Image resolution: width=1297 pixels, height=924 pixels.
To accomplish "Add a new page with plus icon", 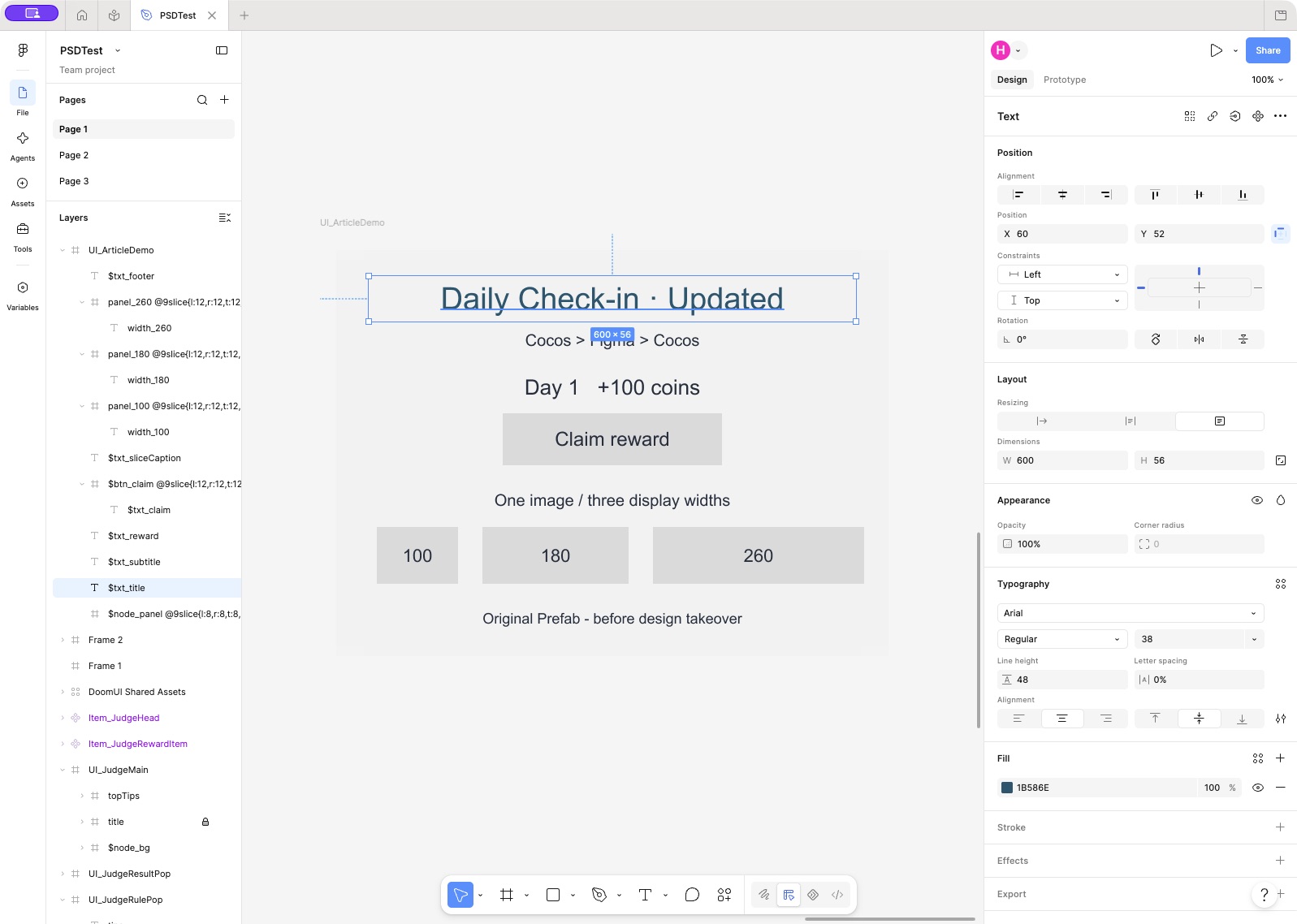I will pyautogui.click(x=225, y=100).
